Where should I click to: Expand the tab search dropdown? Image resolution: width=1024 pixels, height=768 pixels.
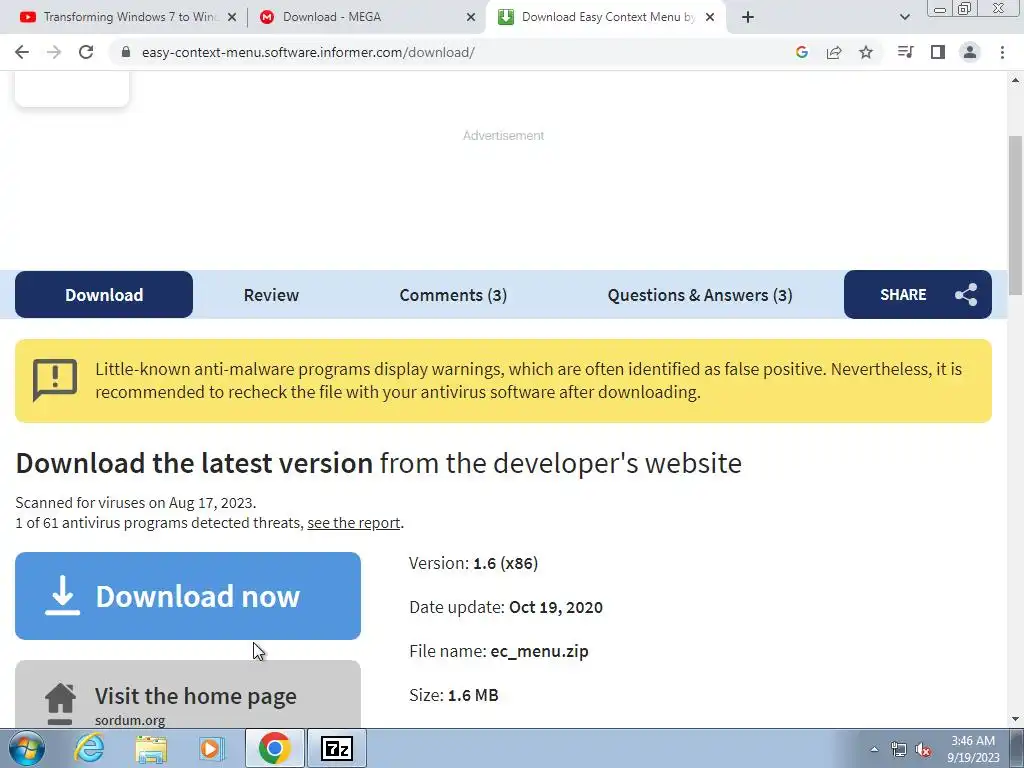click(904, 17)
